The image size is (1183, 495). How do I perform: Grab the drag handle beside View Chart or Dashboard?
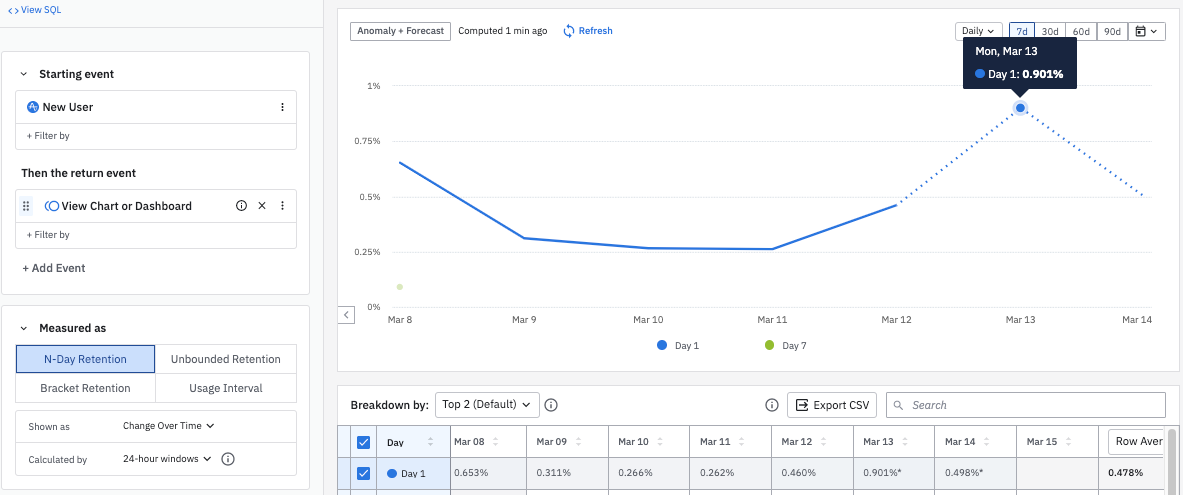tap(26, 206)
